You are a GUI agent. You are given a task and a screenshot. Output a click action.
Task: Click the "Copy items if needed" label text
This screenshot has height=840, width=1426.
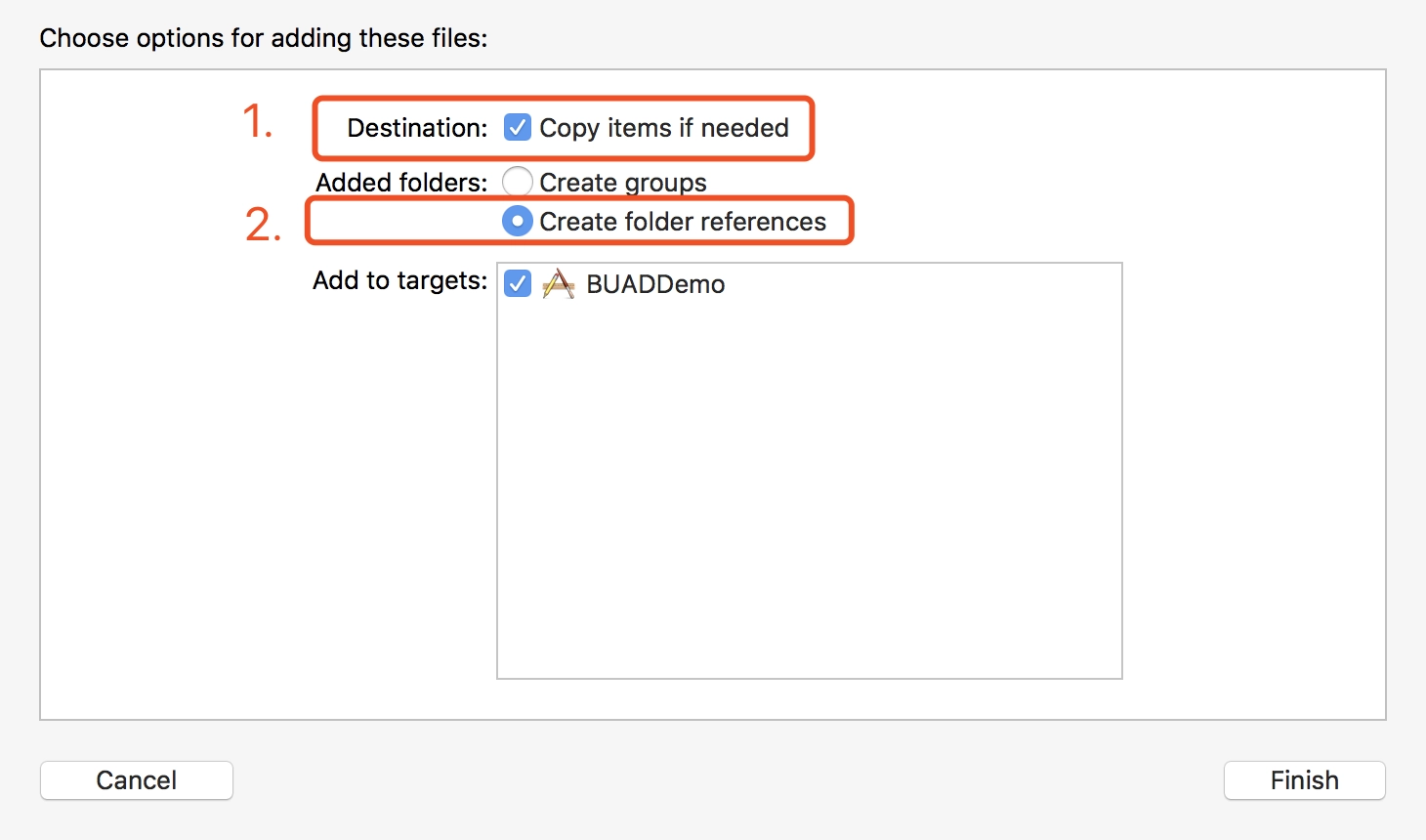pos(664,128)
